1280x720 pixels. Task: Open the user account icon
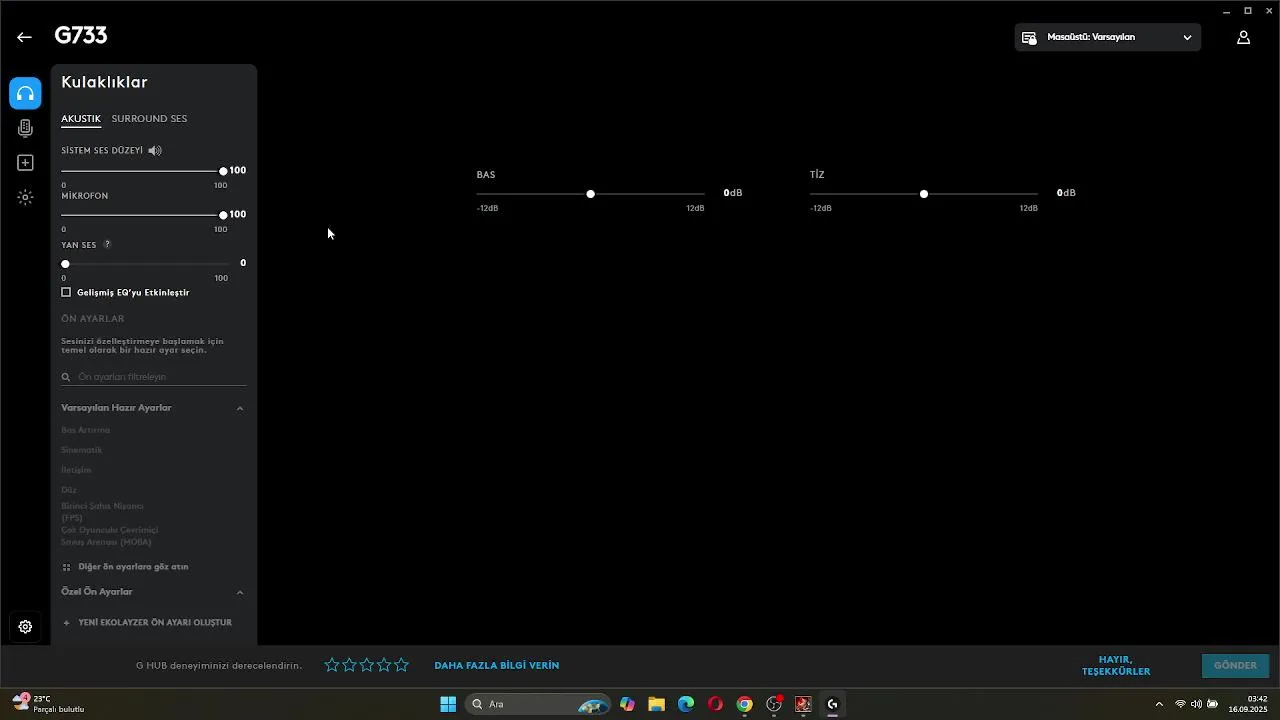coord(1243,37)
